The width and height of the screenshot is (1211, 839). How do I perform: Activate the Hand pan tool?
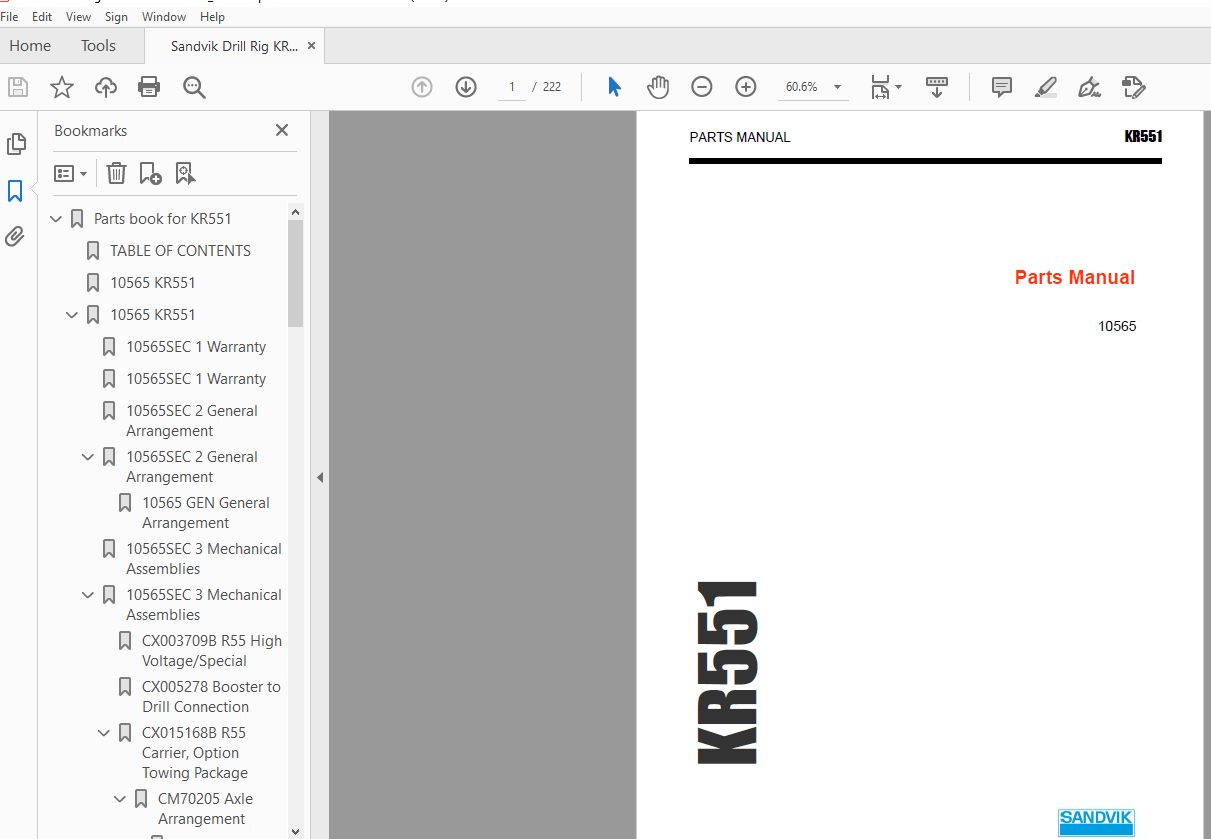(x=658, y=87)
